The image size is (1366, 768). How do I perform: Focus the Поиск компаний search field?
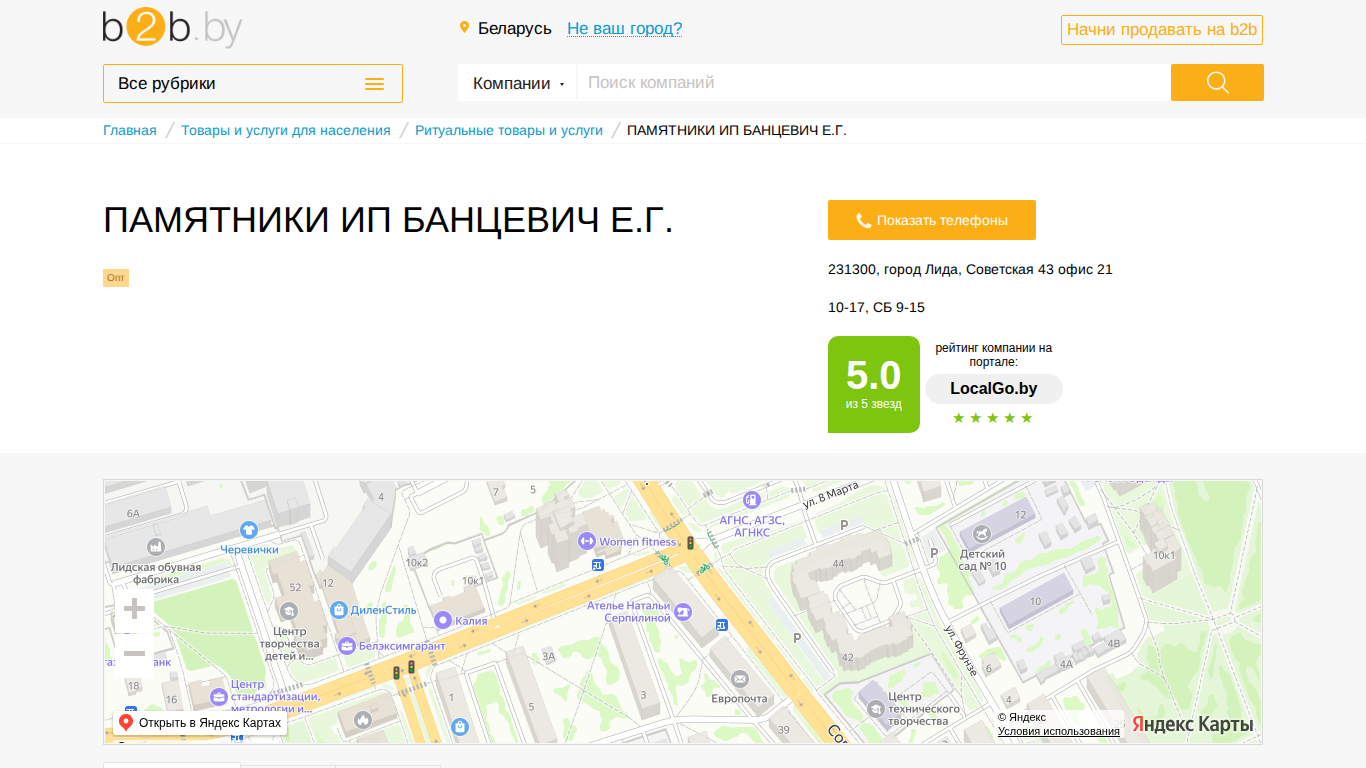click(x=873, y=83)
